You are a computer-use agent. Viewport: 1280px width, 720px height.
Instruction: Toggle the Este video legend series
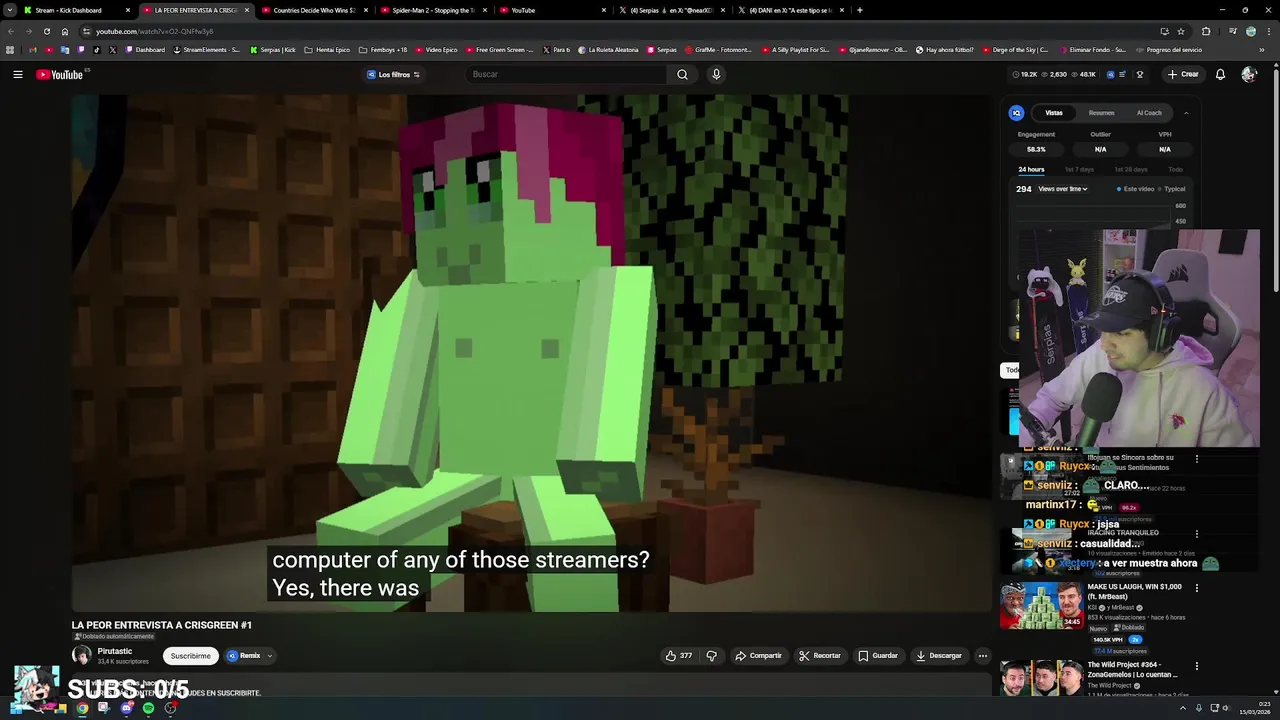point(1135,189)
